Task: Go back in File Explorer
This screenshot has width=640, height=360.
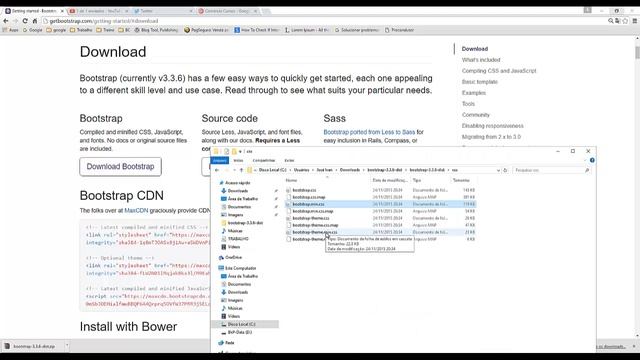Action: pyautogui.click(x=217, y=170)
